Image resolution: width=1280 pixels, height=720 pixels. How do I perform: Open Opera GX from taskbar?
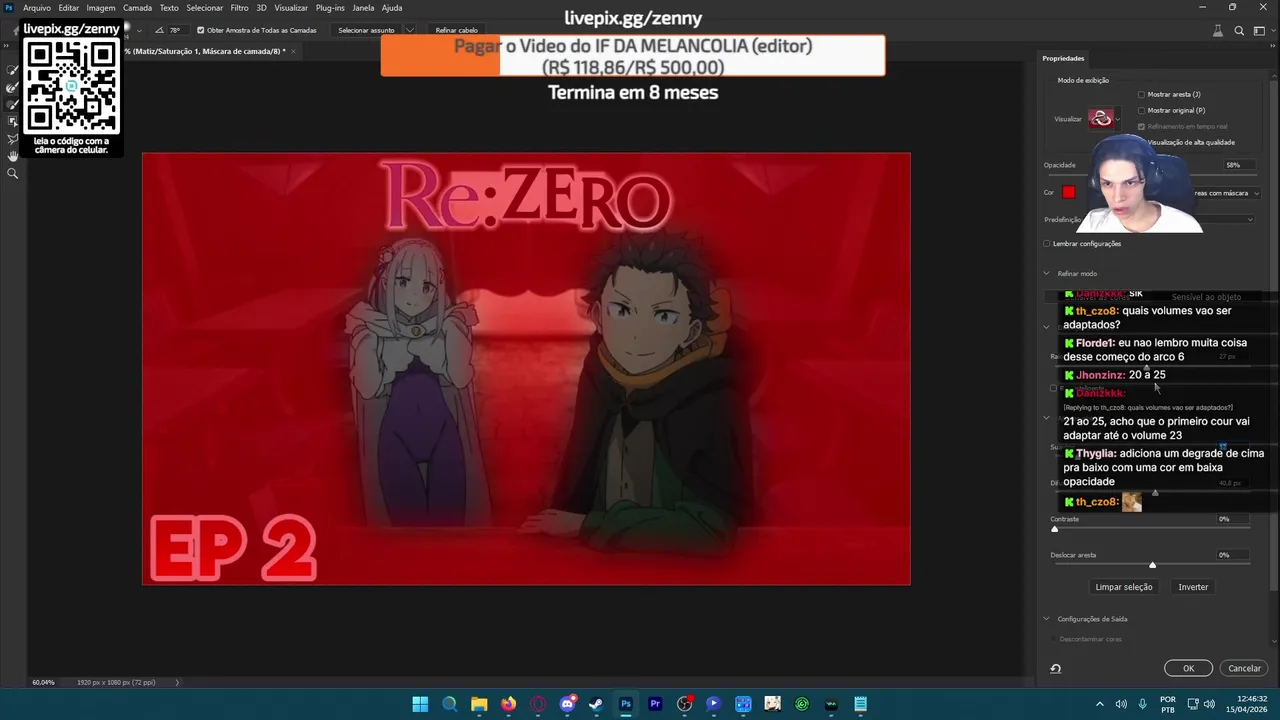pos(538,704)
